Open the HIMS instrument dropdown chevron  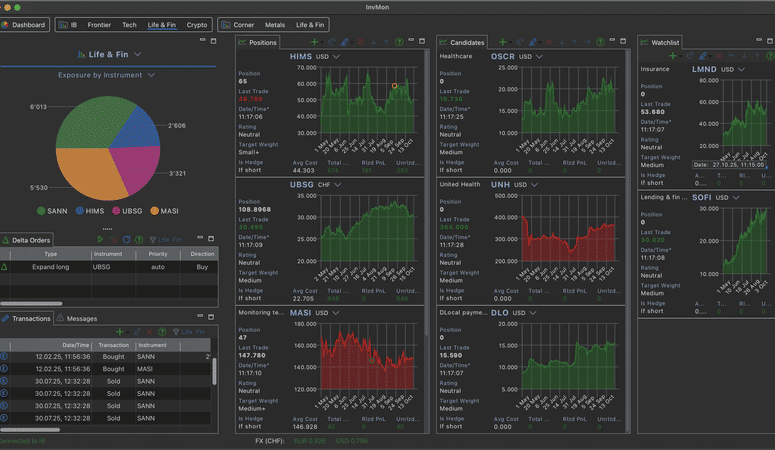pyautogui.click(x=337, y=57)
